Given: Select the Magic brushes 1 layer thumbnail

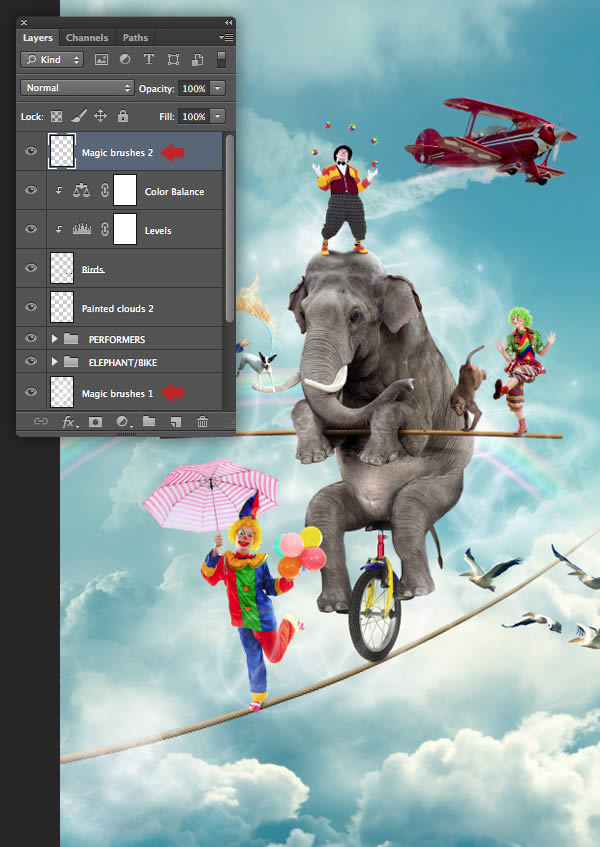Looking at the screenshot, I should (62, 392).
